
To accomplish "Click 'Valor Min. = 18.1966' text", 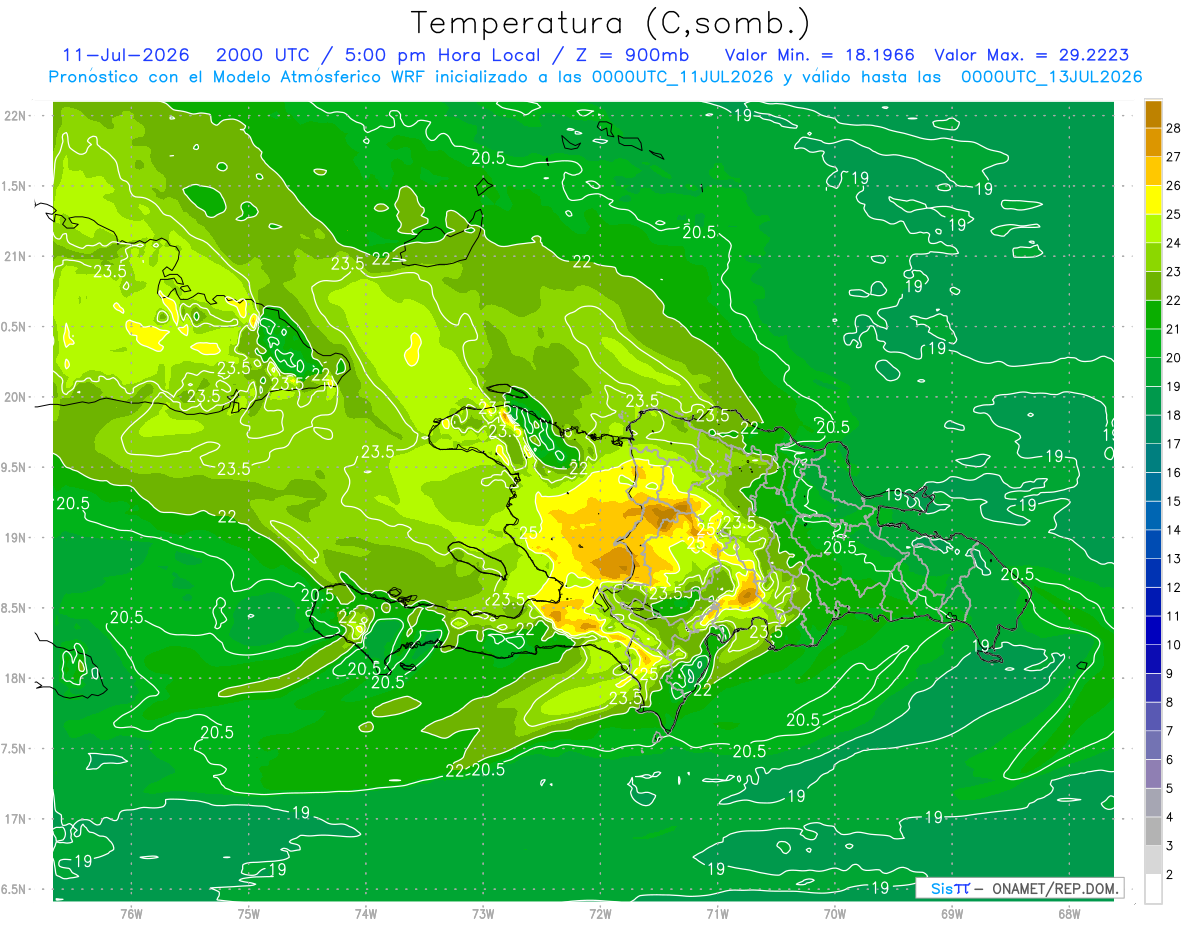I will [x=820, y=56].
